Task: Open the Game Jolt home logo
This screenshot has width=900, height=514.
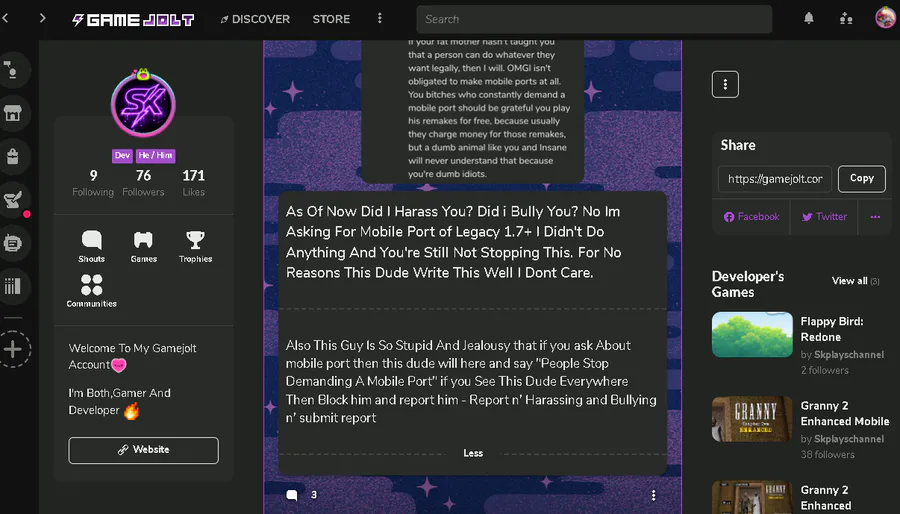Action: (x=133, y=20)
